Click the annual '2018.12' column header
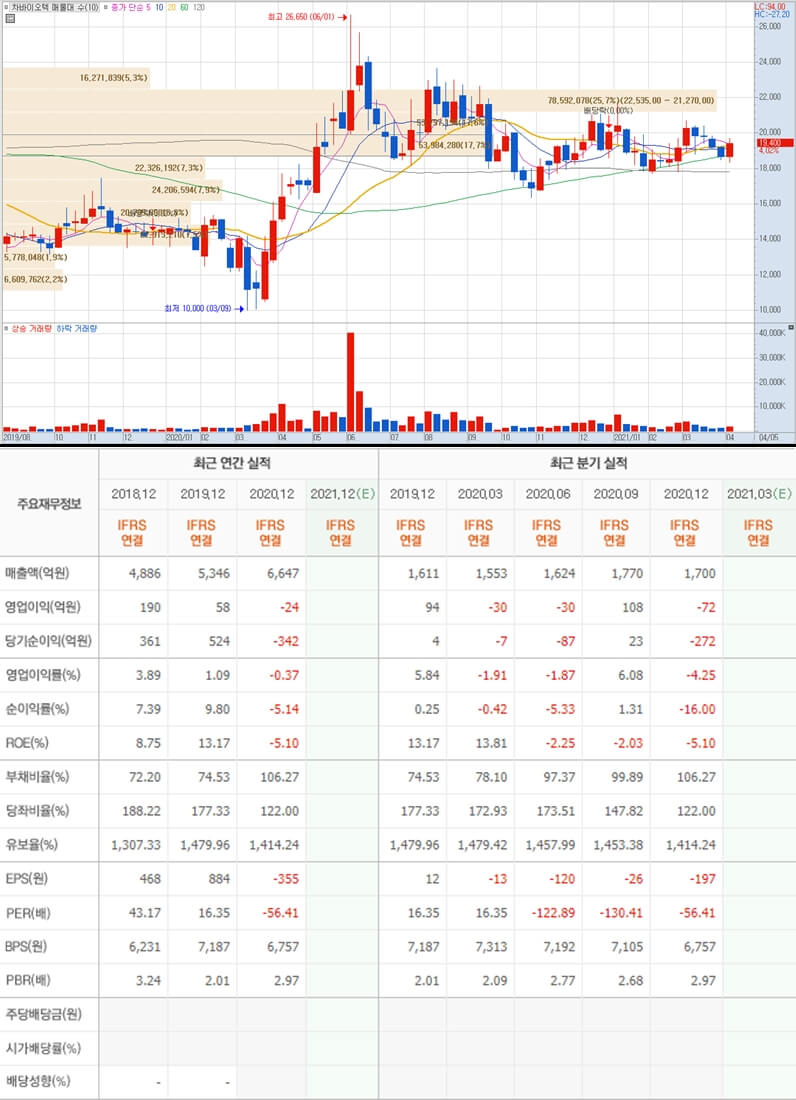 pos(133,494)
